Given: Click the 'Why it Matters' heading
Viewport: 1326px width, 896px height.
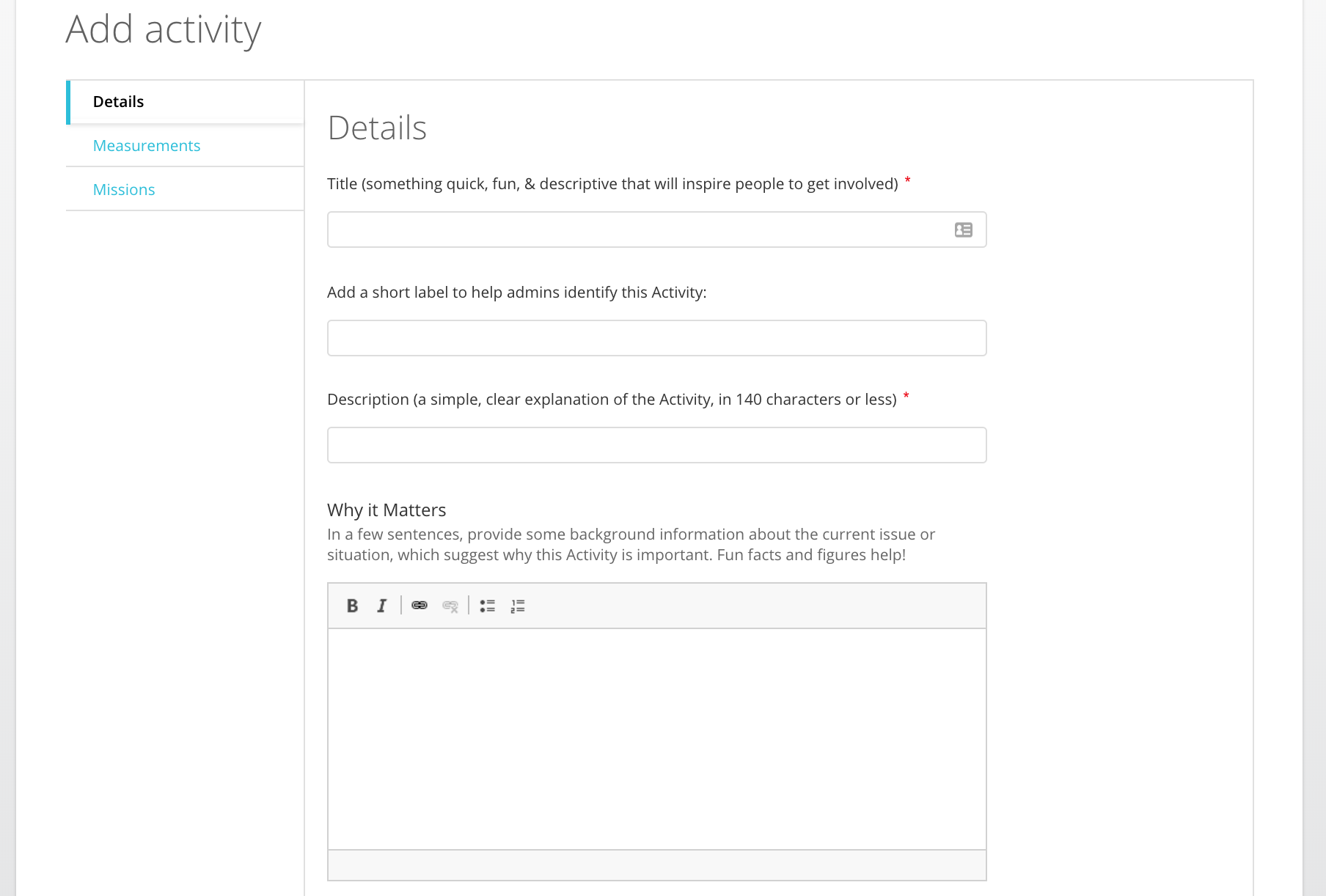Looking at the screenshot, I should click(387, 510).
